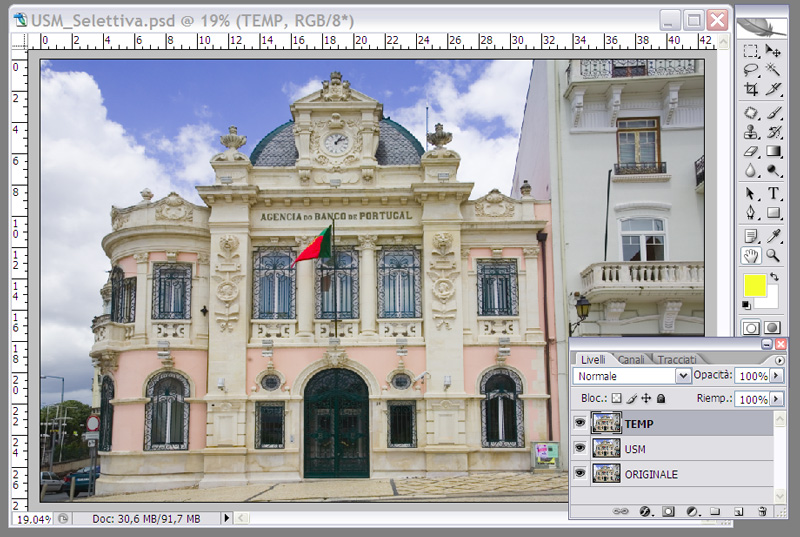
Task: Click the zoom percentage field in status bar
Action: tap(34, 519)
